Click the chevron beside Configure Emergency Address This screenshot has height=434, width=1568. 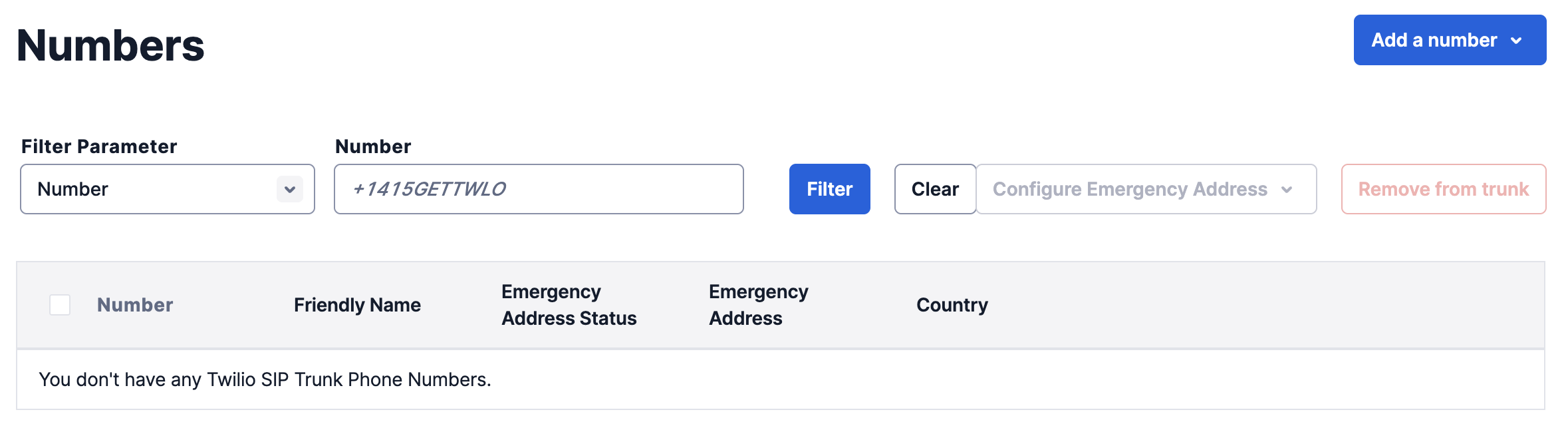click(1287, 190)
